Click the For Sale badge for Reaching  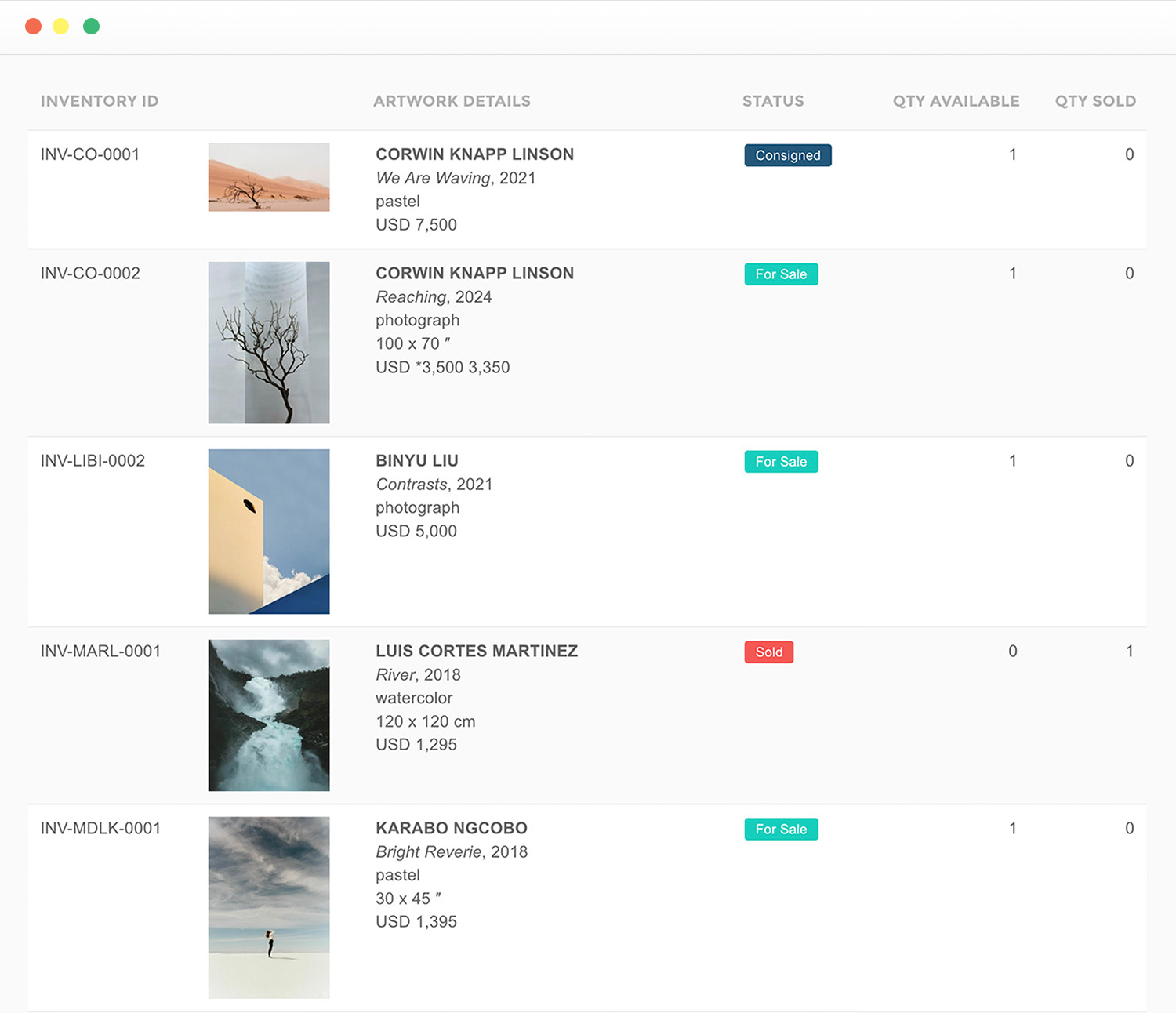coord(782,274)
